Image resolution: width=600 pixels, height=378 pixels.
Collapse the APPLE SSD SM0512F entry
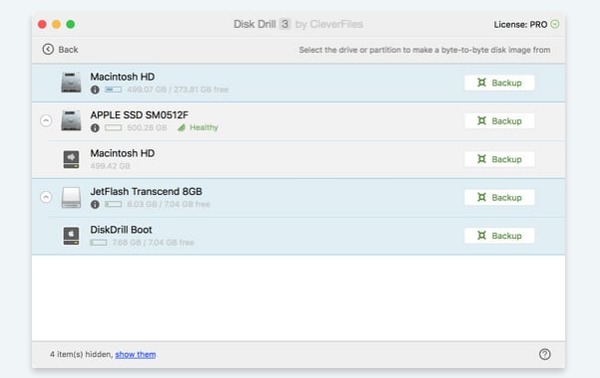coord(46,121)
